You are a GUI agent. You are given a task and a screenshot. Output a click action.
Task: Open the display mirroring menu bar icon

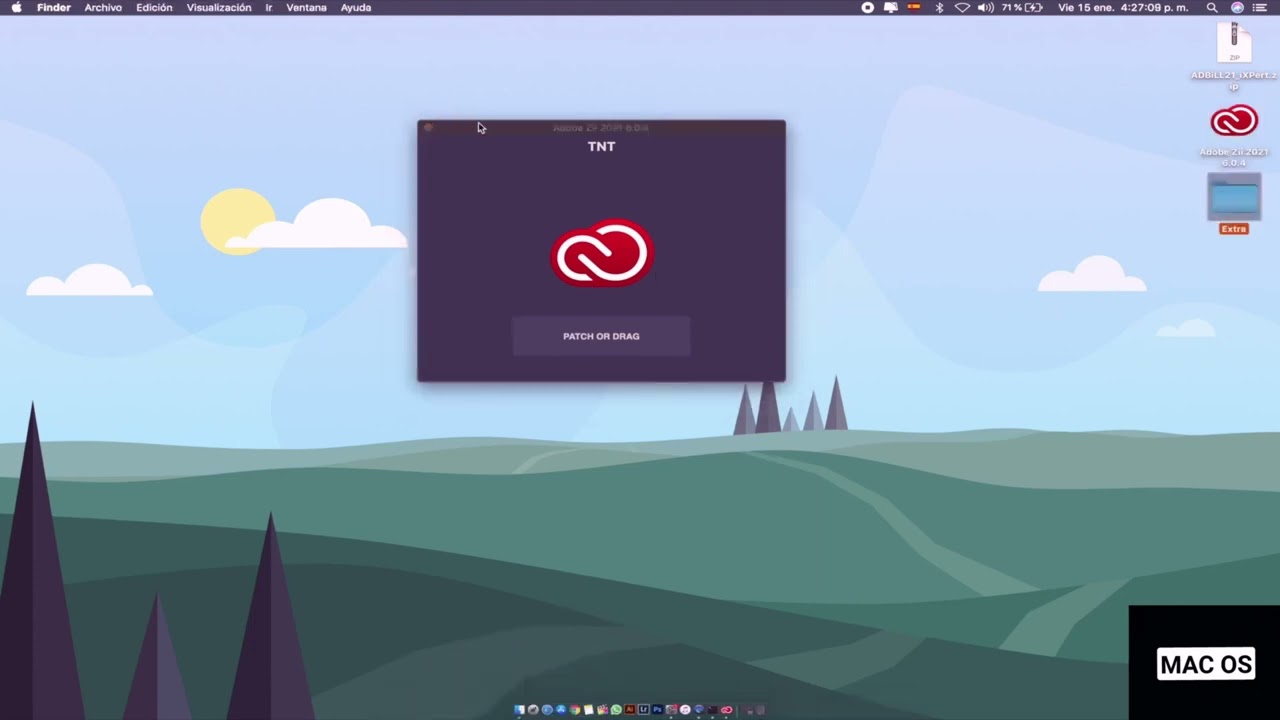tap(891, 7)
